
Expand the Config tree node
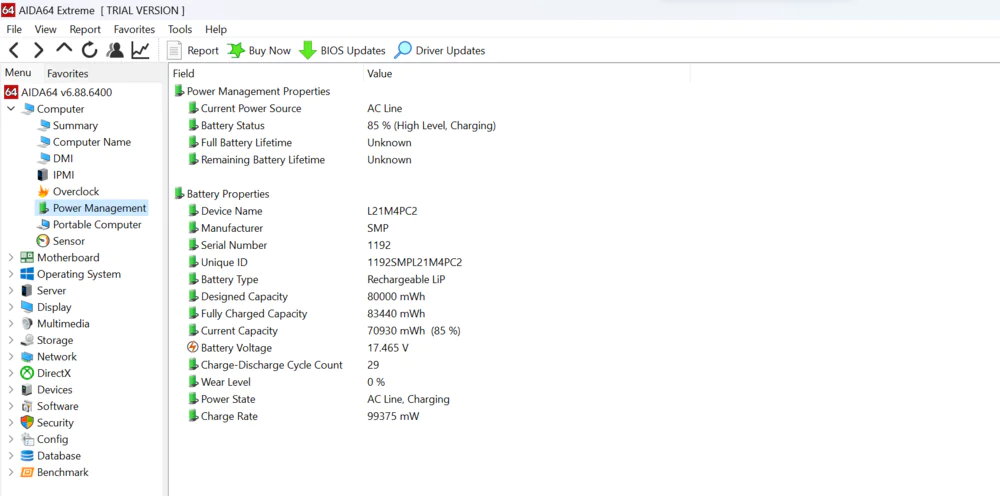pyautogui.click(x=11, y=439)
